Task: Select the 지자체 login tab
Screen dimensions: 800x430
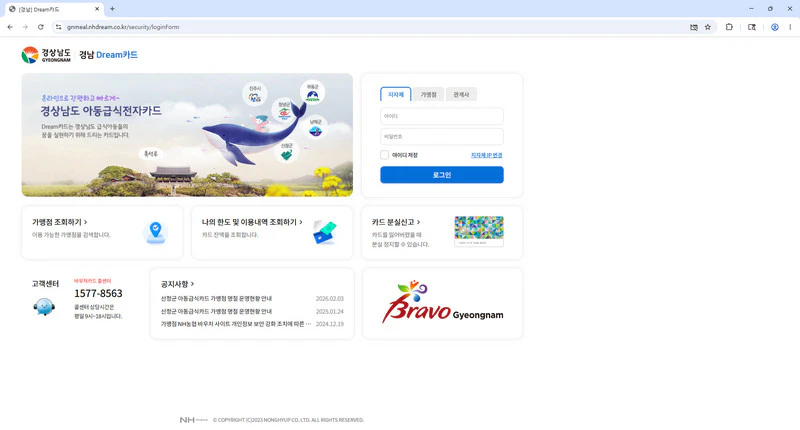Action: tap(395, 94)
